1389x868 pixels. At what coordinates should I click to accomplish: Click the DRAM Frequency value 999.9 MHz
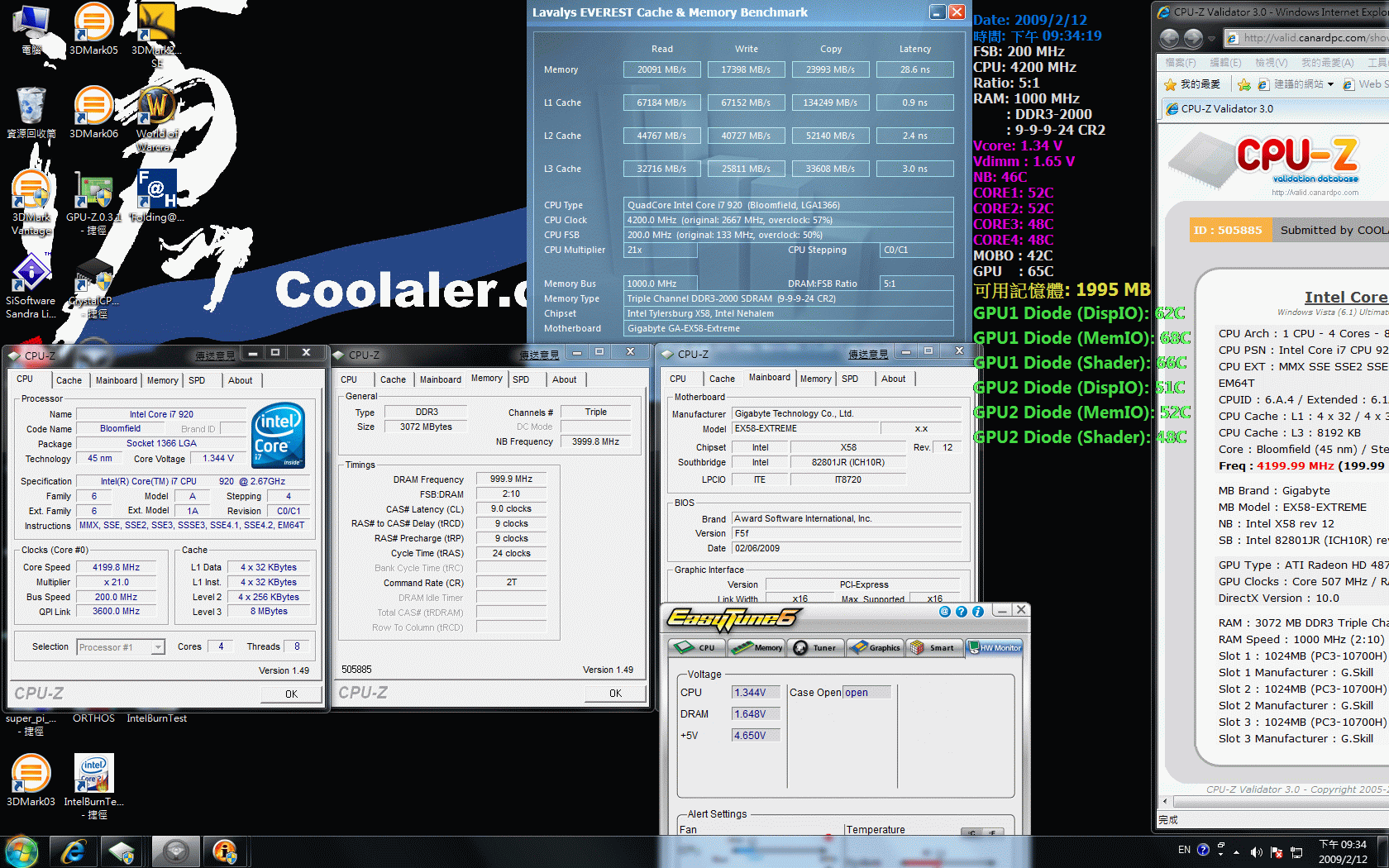[x=511, y=479]
